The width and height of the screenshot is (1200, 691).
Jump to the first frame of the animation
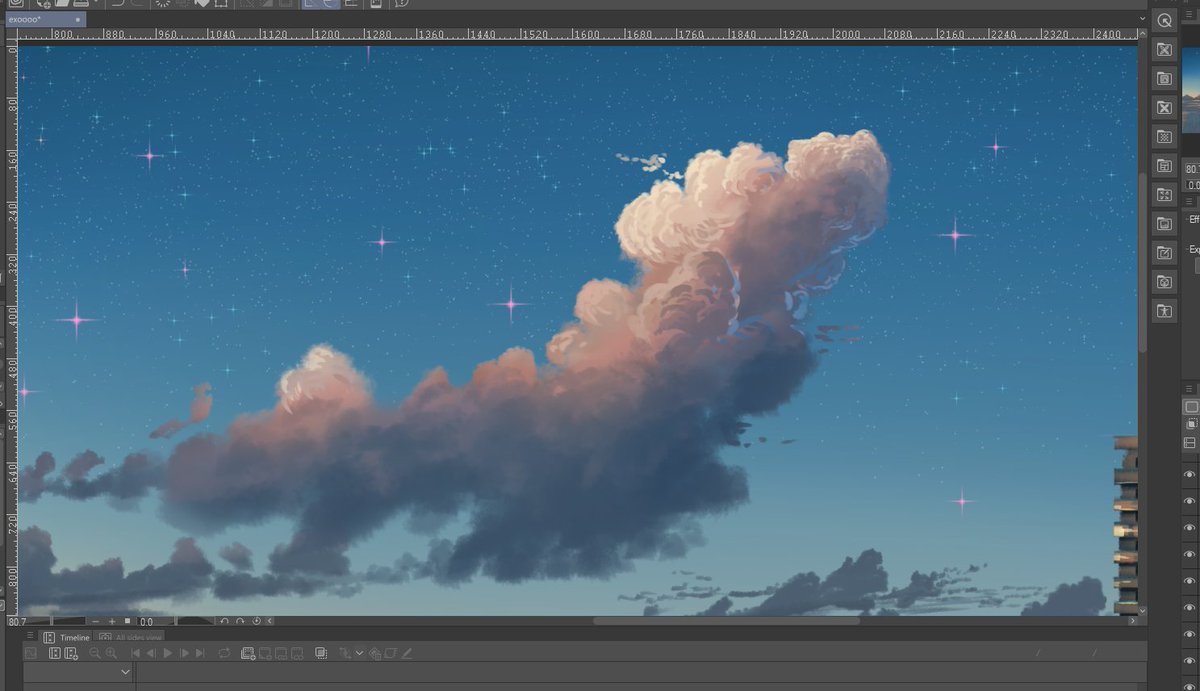[134, 653]
